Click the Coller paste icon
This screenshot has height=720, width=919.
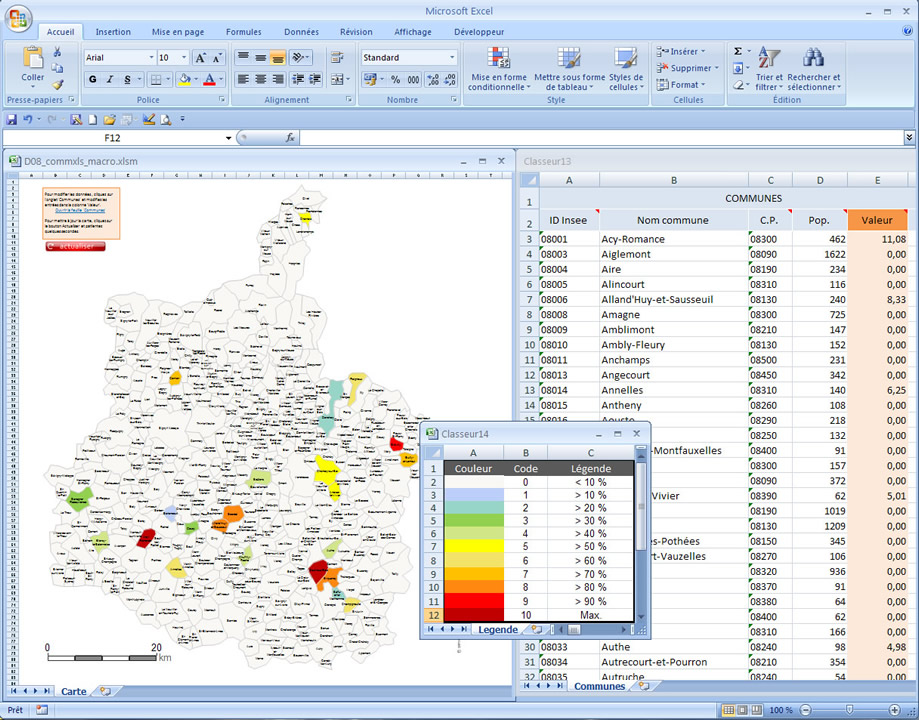pos(33,59)
